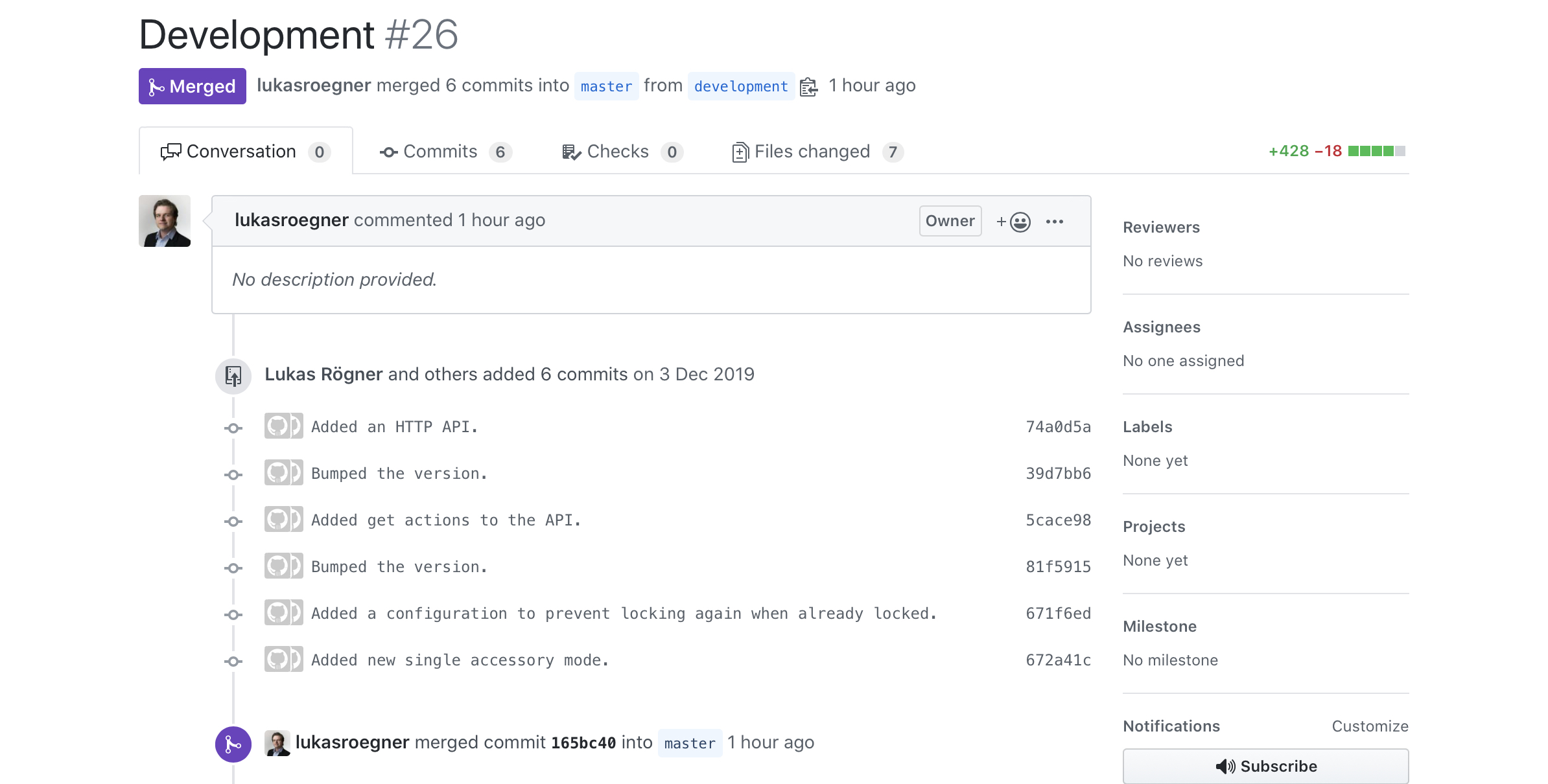Click the commits-pushed timeline icon
The height and width of the screenshot is (784, 1548).
pyautogui.click(x=233, y=376)
